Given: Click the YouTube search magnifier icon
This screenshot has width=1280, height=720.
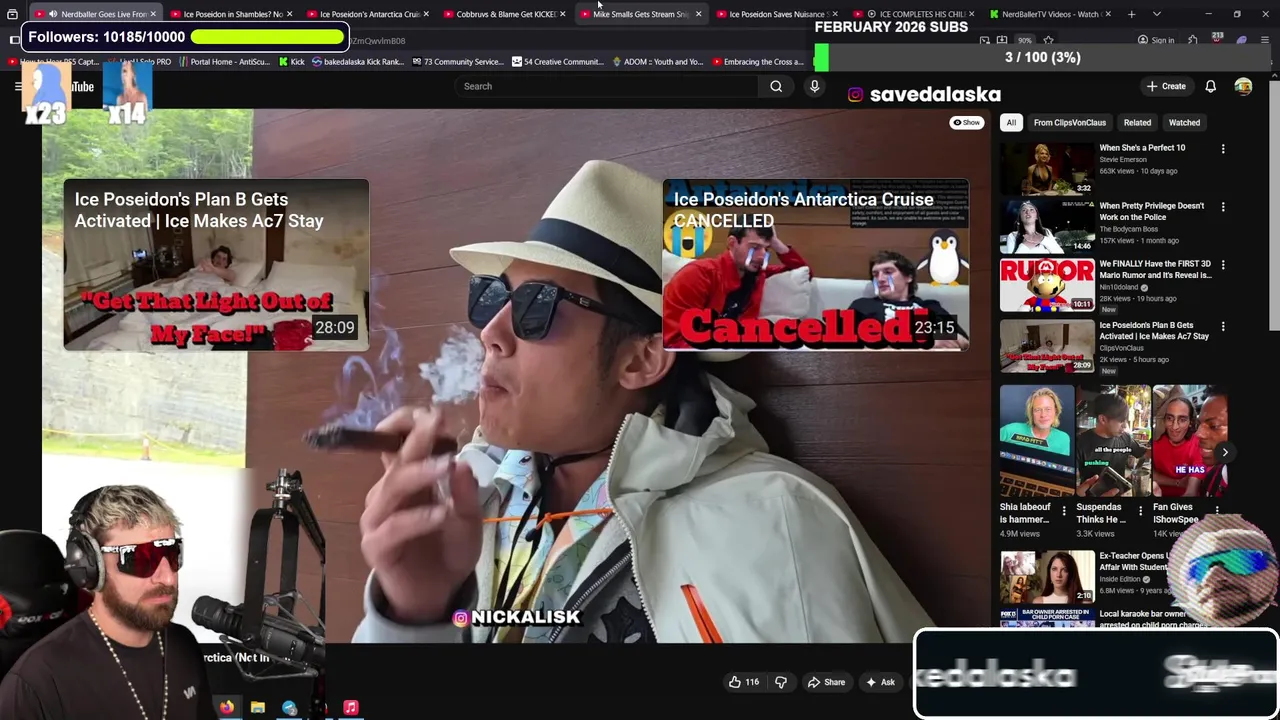Looking at the screenshot, I should (x=776, y=86).
